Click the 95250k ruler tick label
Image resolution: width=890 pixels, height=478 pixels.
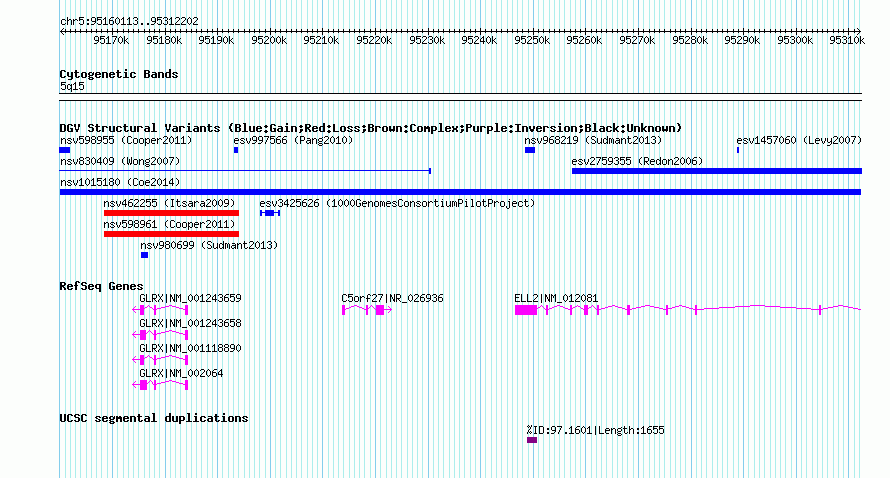click(532, 40)
